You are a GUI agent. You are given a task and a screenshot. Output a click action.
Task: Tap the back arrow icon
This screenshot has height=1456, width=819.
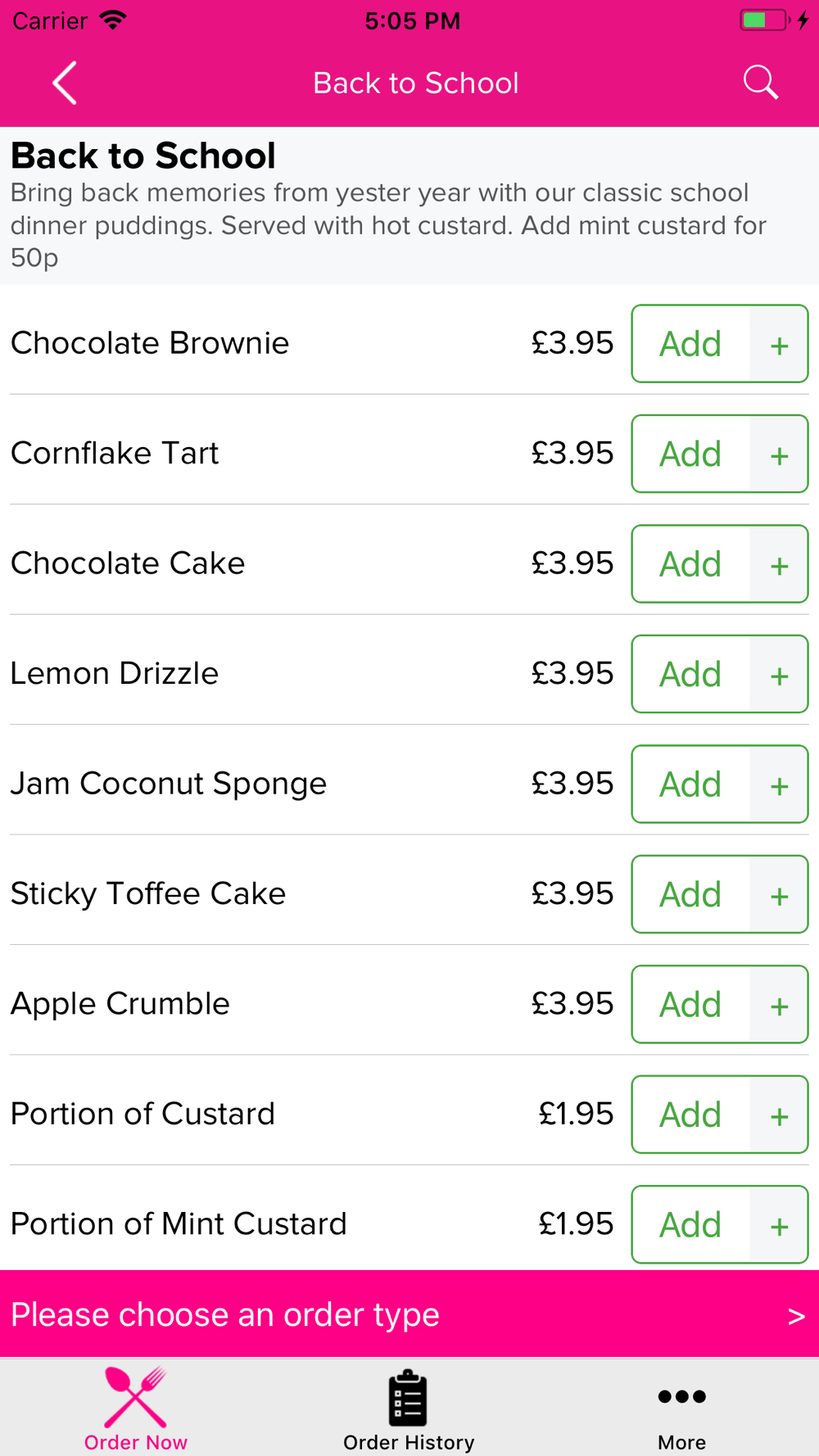tap(65, 83)
